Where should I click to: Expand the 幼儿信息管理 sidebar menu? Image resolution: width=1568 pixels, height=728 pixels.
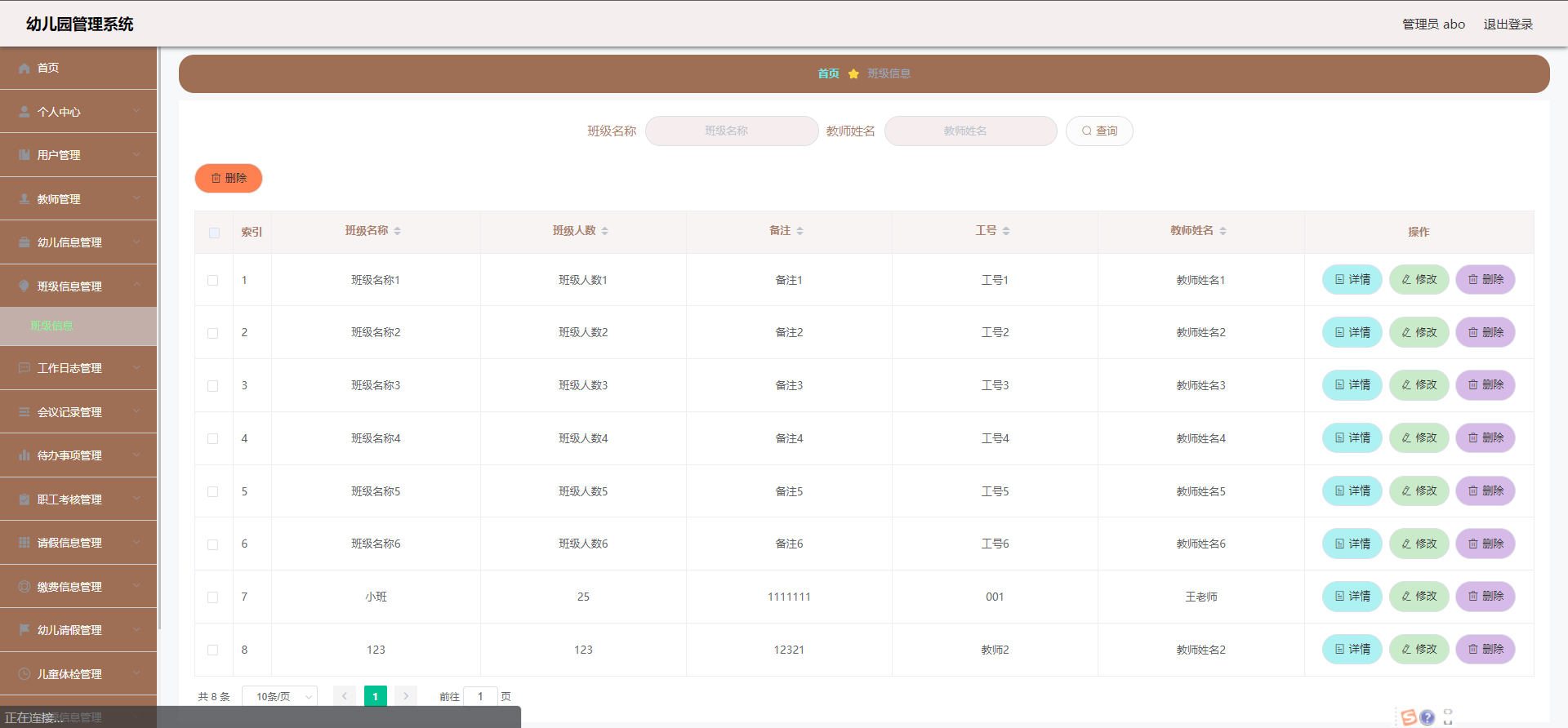coord(78,242)
